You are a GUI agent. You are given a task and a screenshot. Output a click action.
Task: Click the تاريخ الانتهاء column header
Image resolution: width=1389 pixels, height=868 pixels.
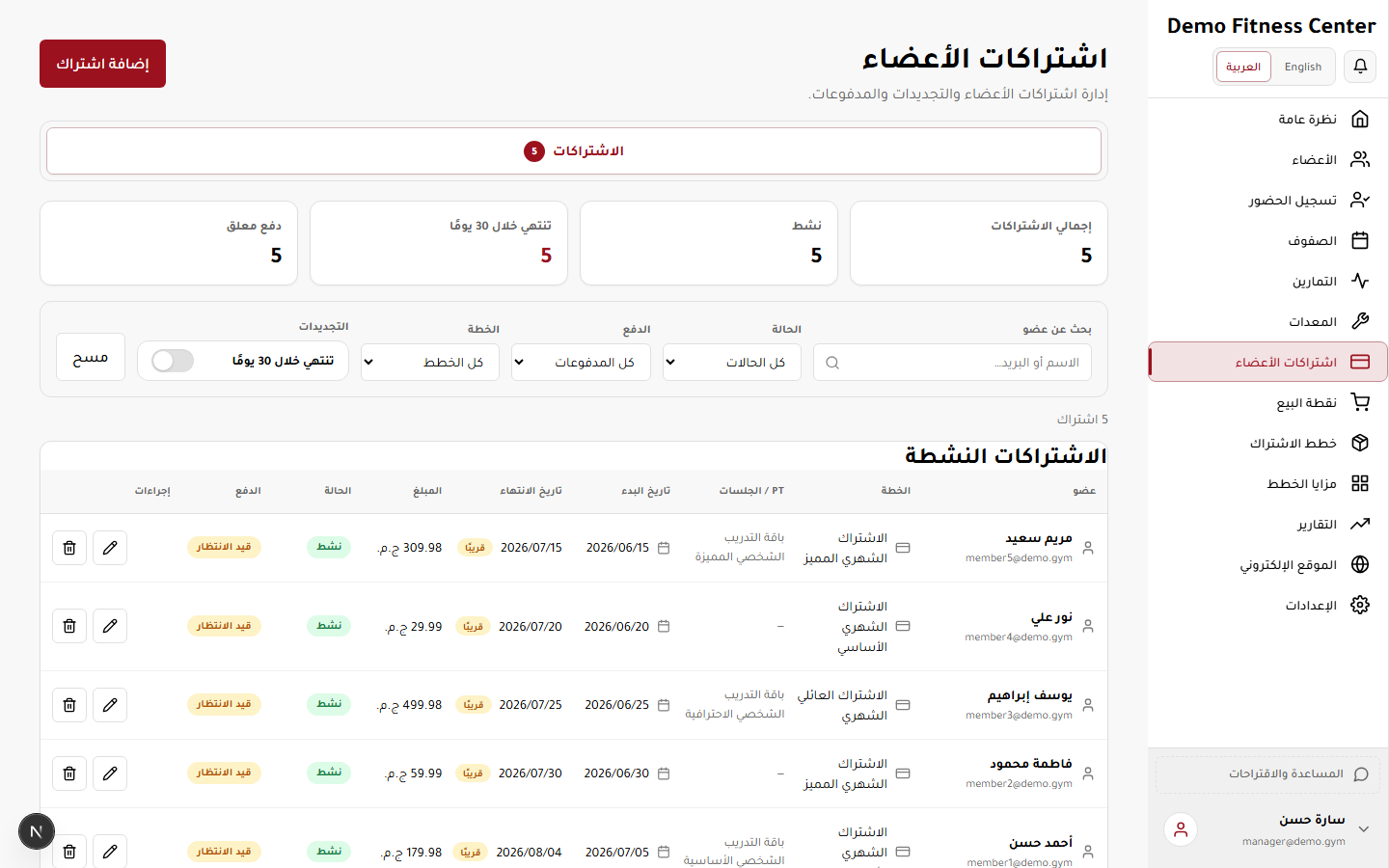(x=531, y=491)
